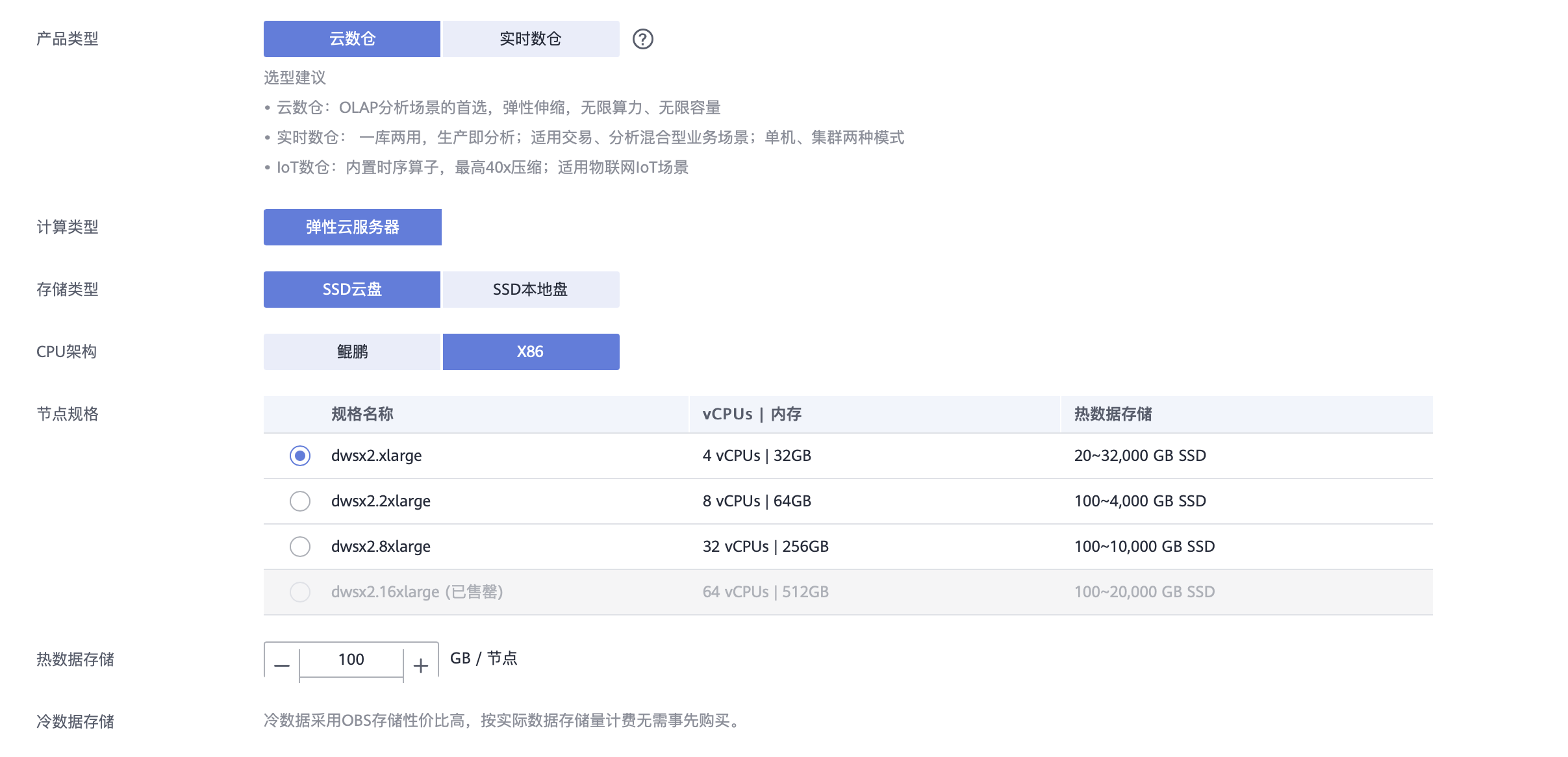The width and height of the screenshot is (1568, 757).
Task: Choose SSD本地盘 storage type
Action: click(531, 290)
